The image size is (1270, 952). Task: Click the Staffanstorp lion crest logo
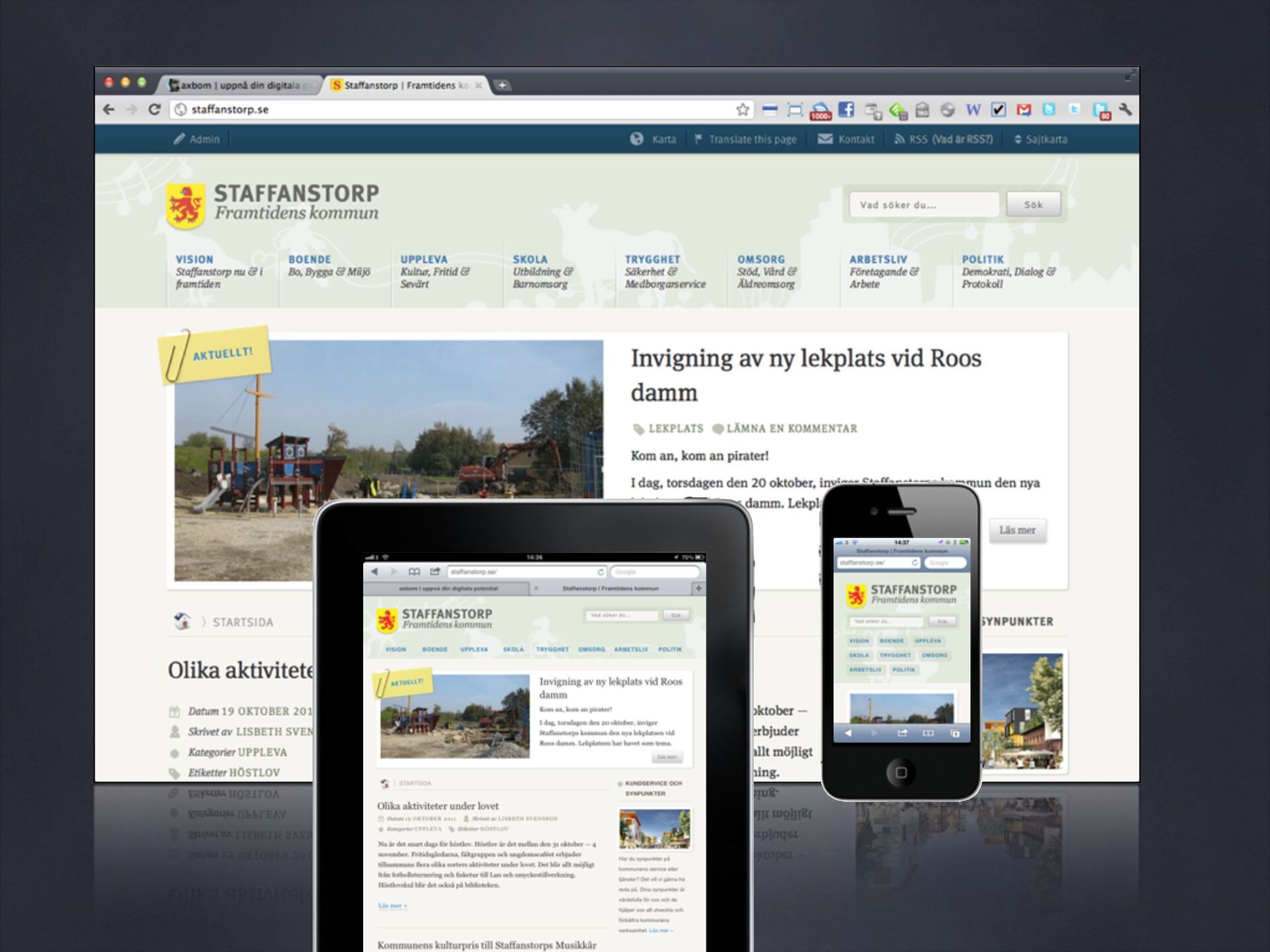click(x=185, y=206)
